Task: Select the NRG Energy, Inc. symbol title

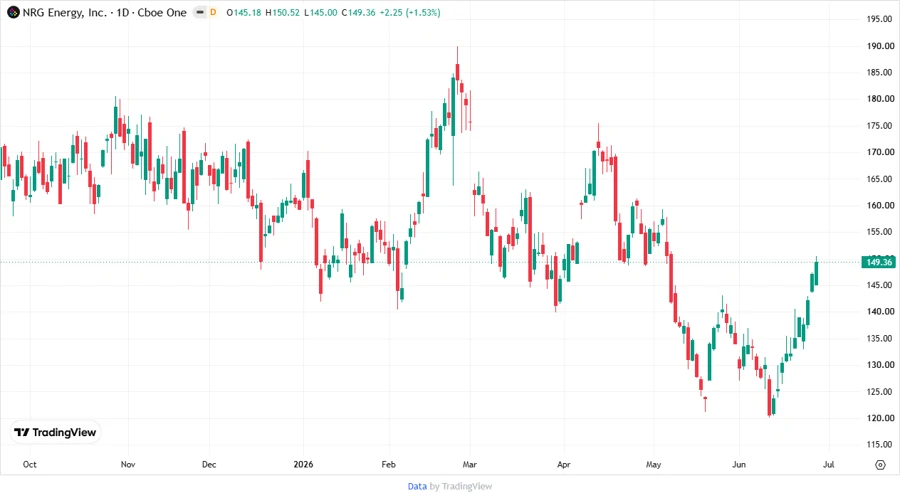Action: pyautogui.click(x=64, y=12)
